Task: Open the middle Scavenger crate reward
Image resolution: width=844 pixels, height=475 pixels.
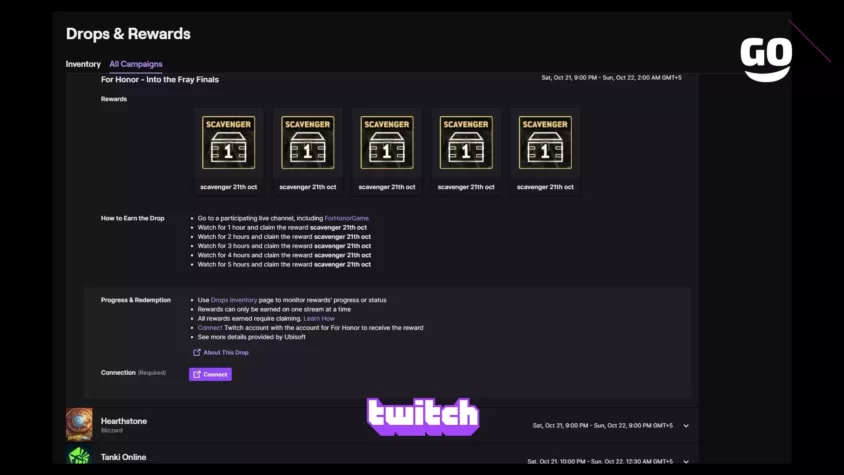Action: click(386, 143)
